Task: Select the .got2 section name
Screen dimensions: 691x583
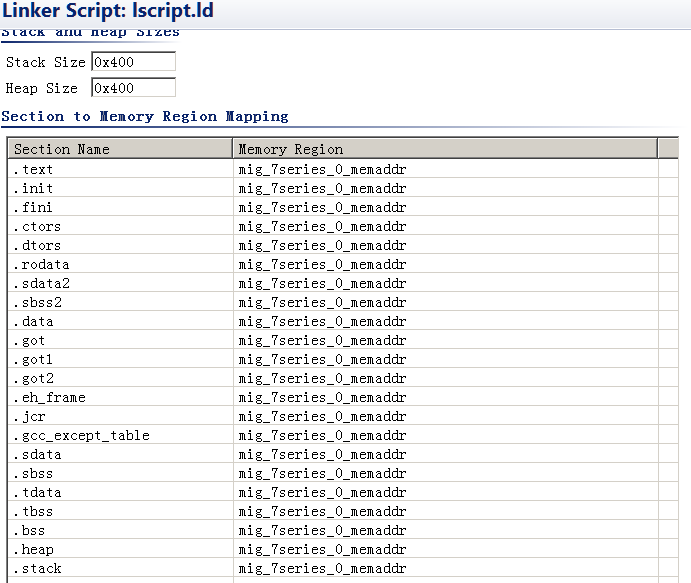Action: coord(33,379)
